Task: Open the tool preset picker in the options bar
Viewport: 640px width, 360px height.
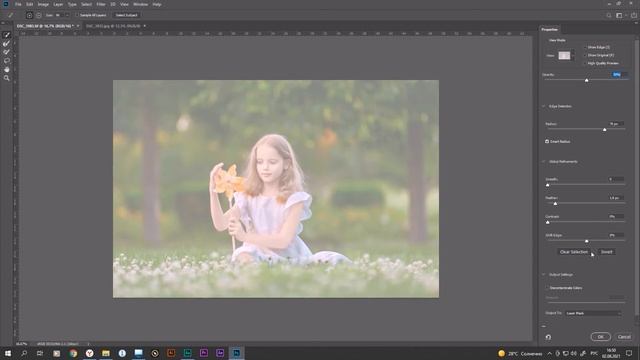Action: (11, 15)
